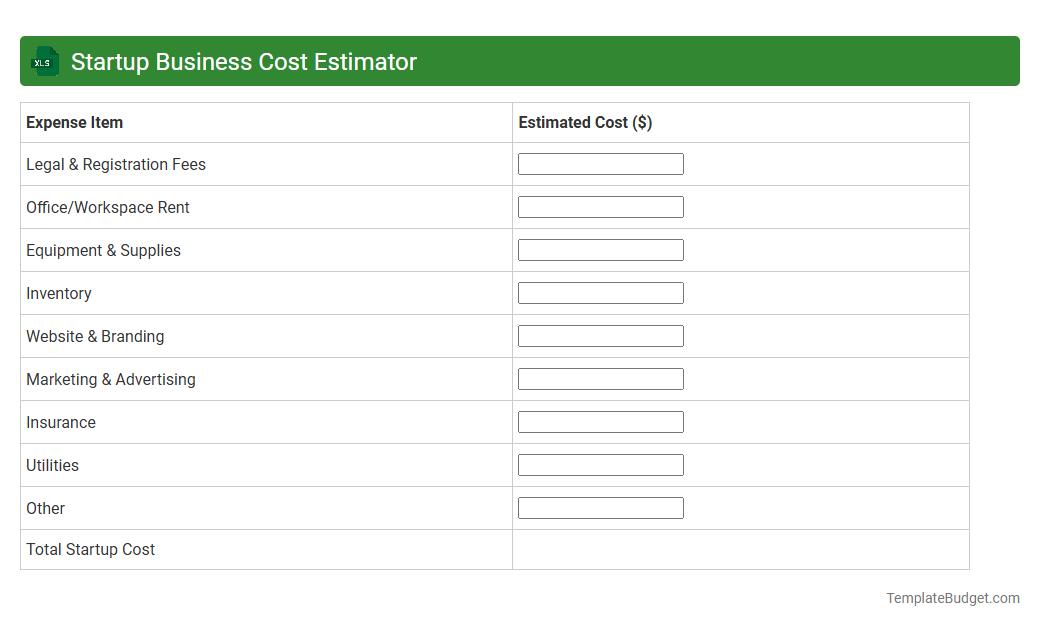Click the Marketing & Advertising cost field

click(x=600, y=378)
